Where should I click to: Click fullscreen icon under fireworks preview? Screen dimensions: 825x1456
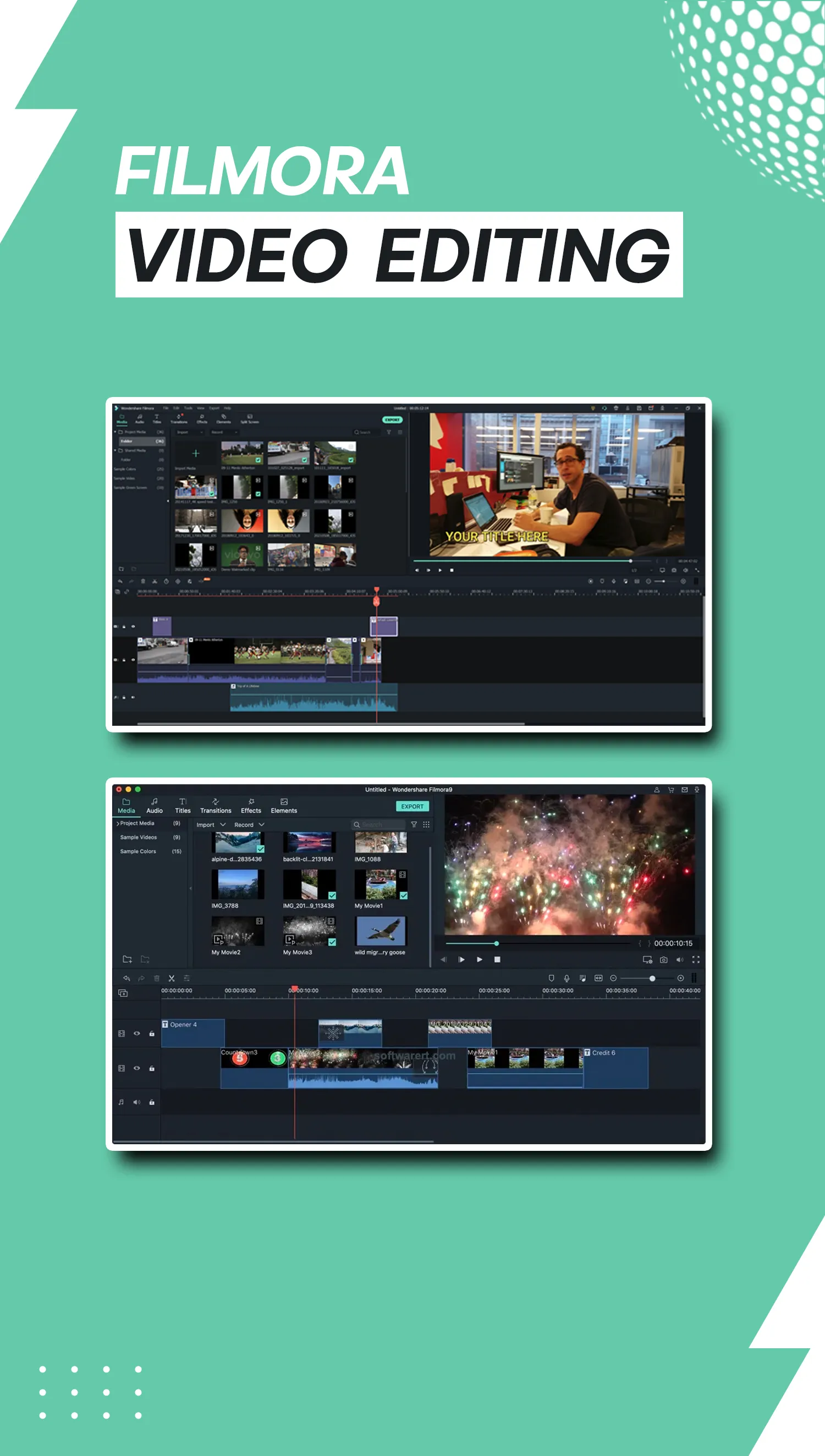[696, 959]
